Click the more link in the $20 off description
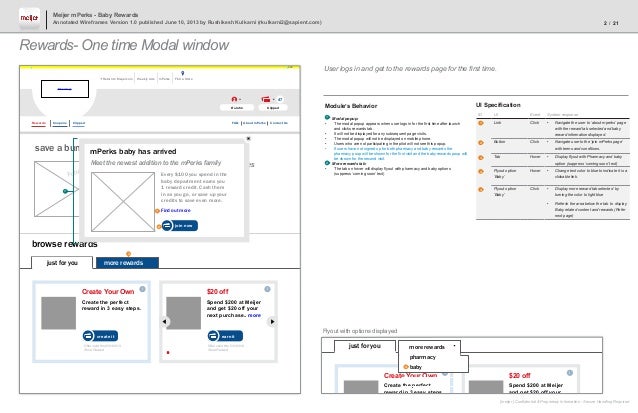638x413 pixels. (x=254, y=315)
